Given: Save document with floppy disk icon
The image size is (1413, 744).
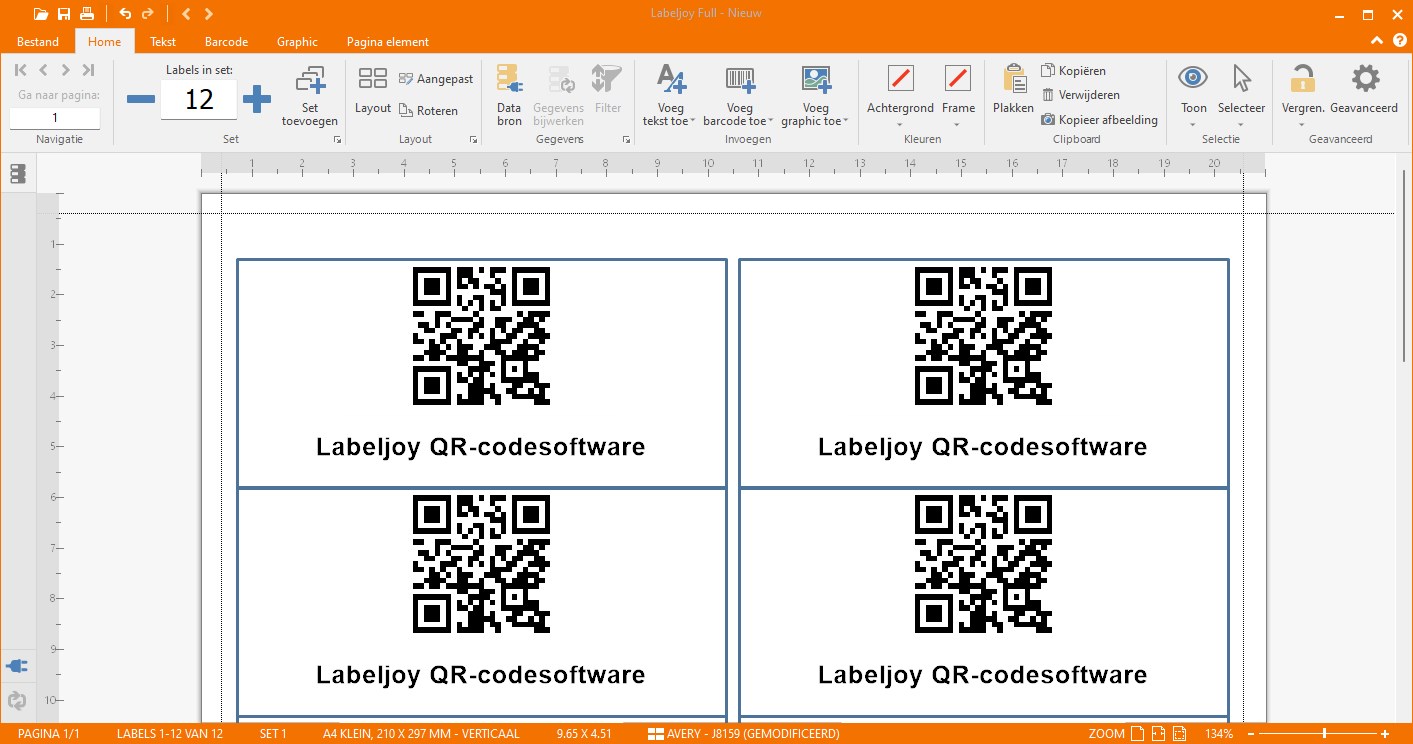Looking at the screenshot, I should pos(64,14).
